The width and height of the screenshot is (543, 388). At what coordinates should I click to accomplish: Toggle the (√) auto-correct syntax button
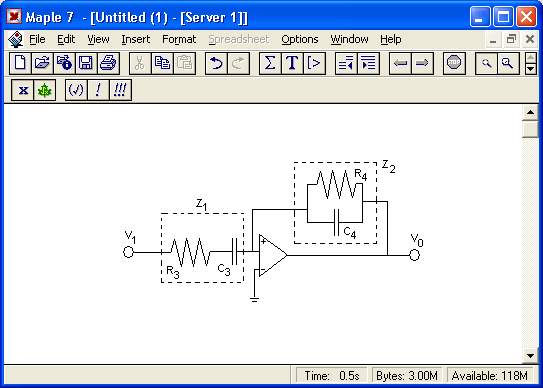pos(76,90)
